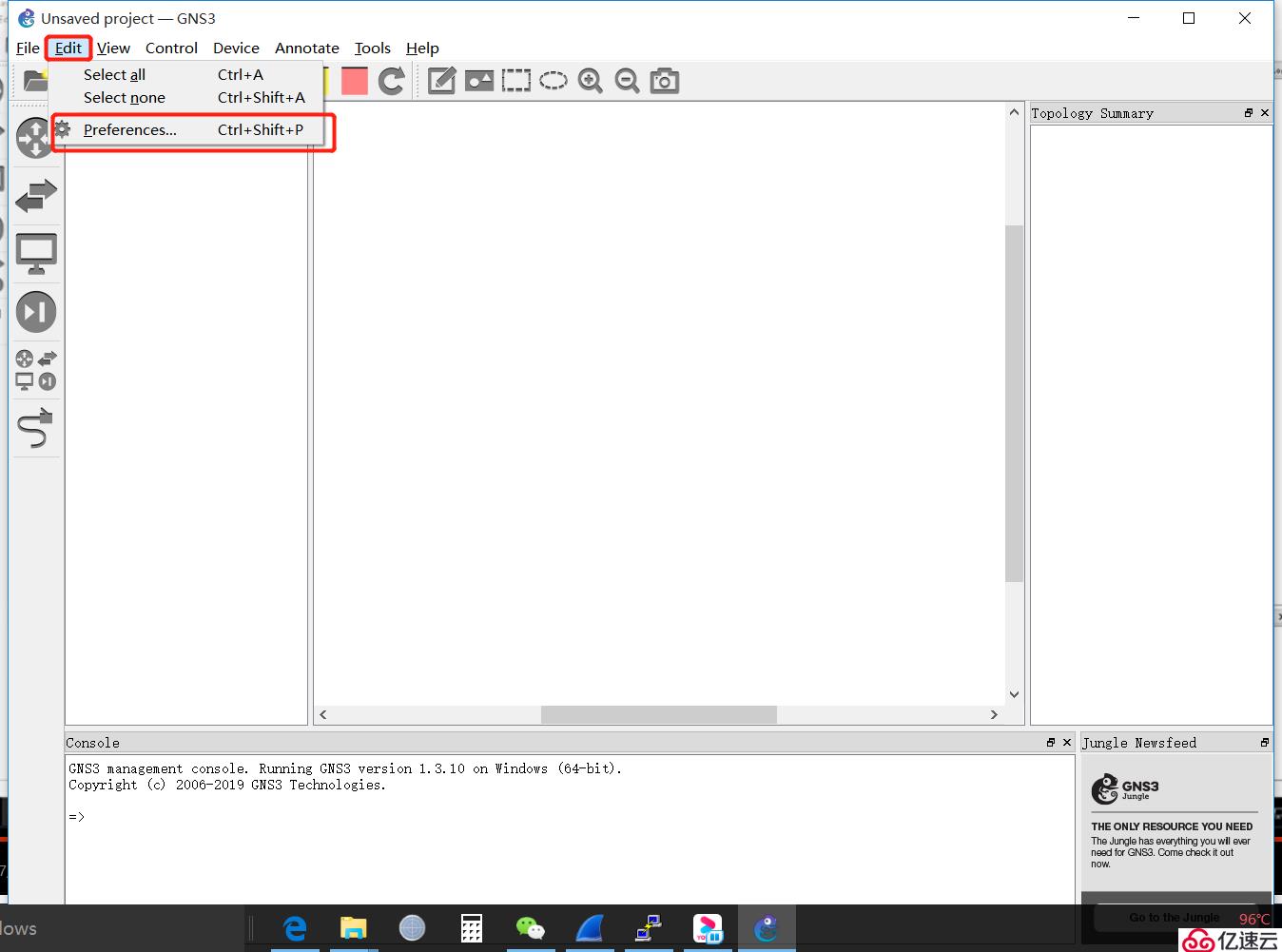Click the GNS3 icon in taskbar

click(767, 927)
